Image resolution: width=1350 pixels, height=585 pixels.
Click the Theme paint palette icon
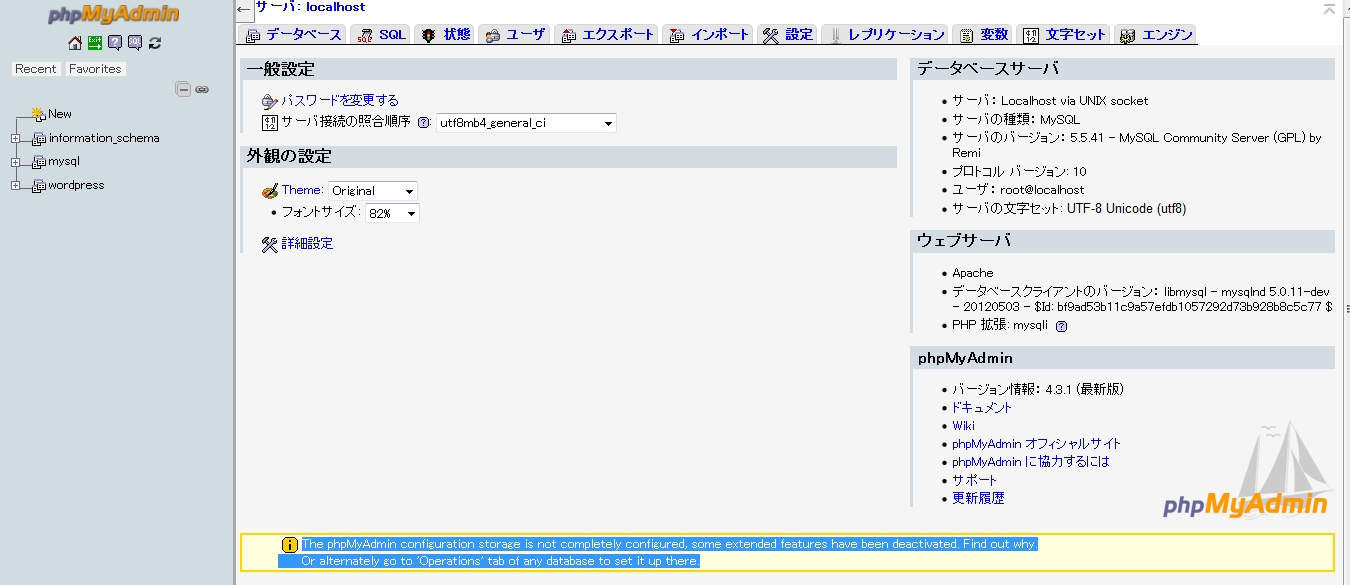tap(270, 191)
